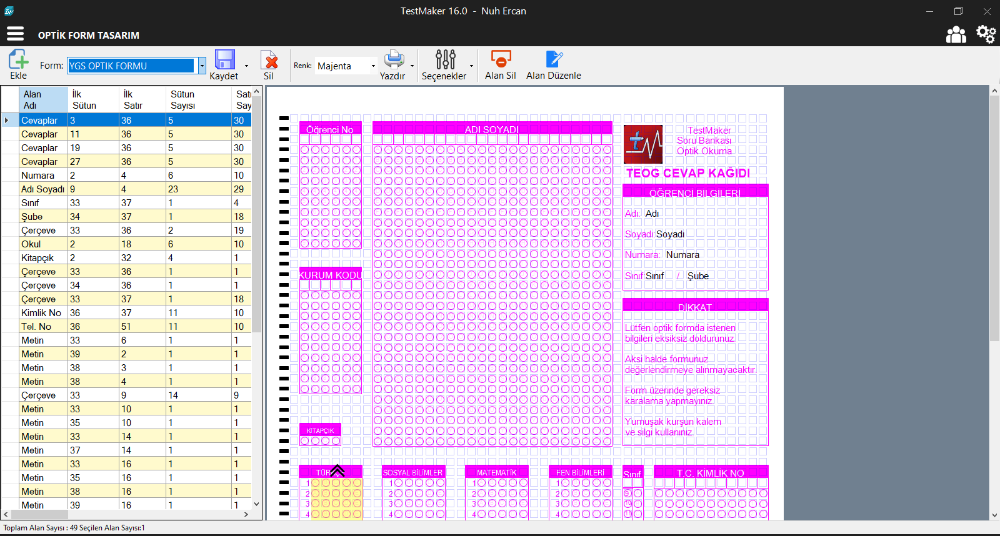The image size is (1000, 536).
Task: Open Seçenekler options sliders icon
Action: pos(446,59)
